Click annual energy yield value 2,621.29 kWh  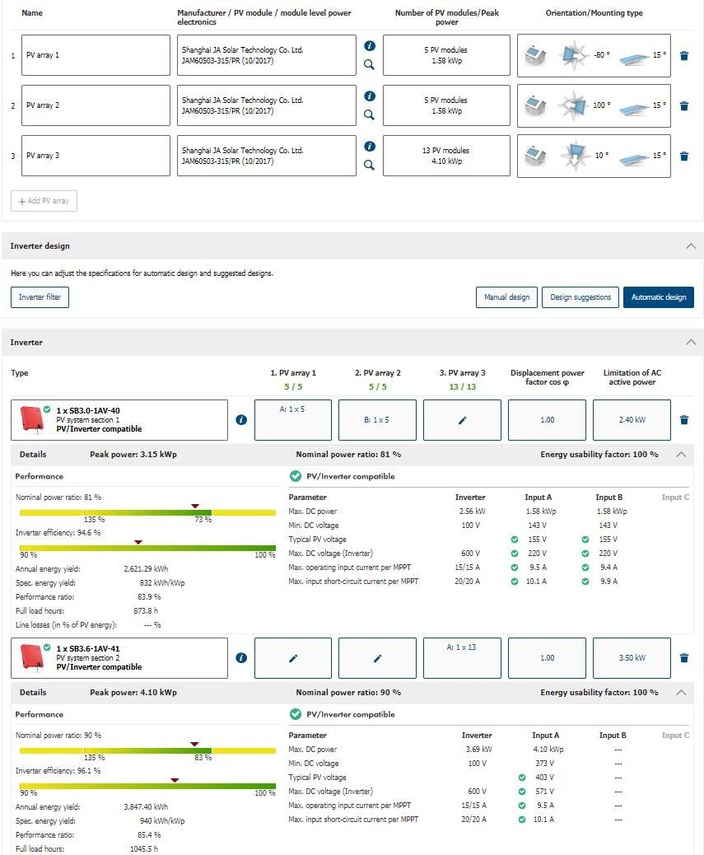(146, 569)
